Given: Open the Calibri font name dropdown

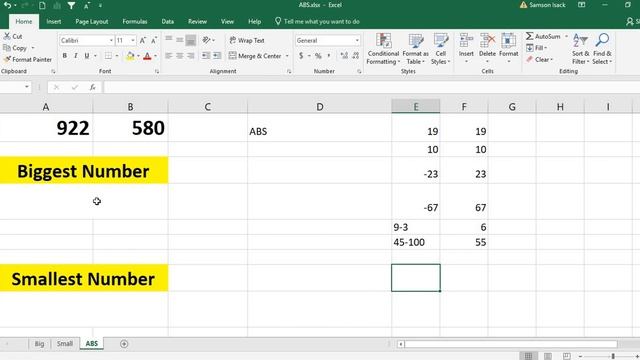Looking at the screenshot, I should (x=111, y=40).
